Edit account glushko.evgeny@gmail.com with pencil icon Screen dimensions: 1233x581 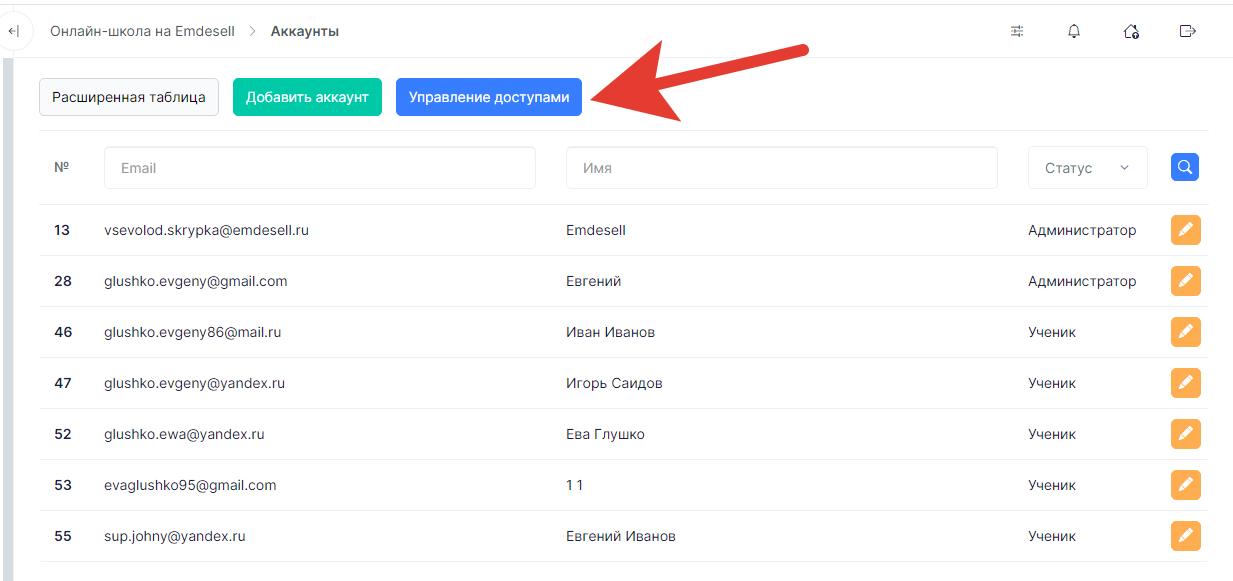pyautogui.click(x=1186, y=281)
